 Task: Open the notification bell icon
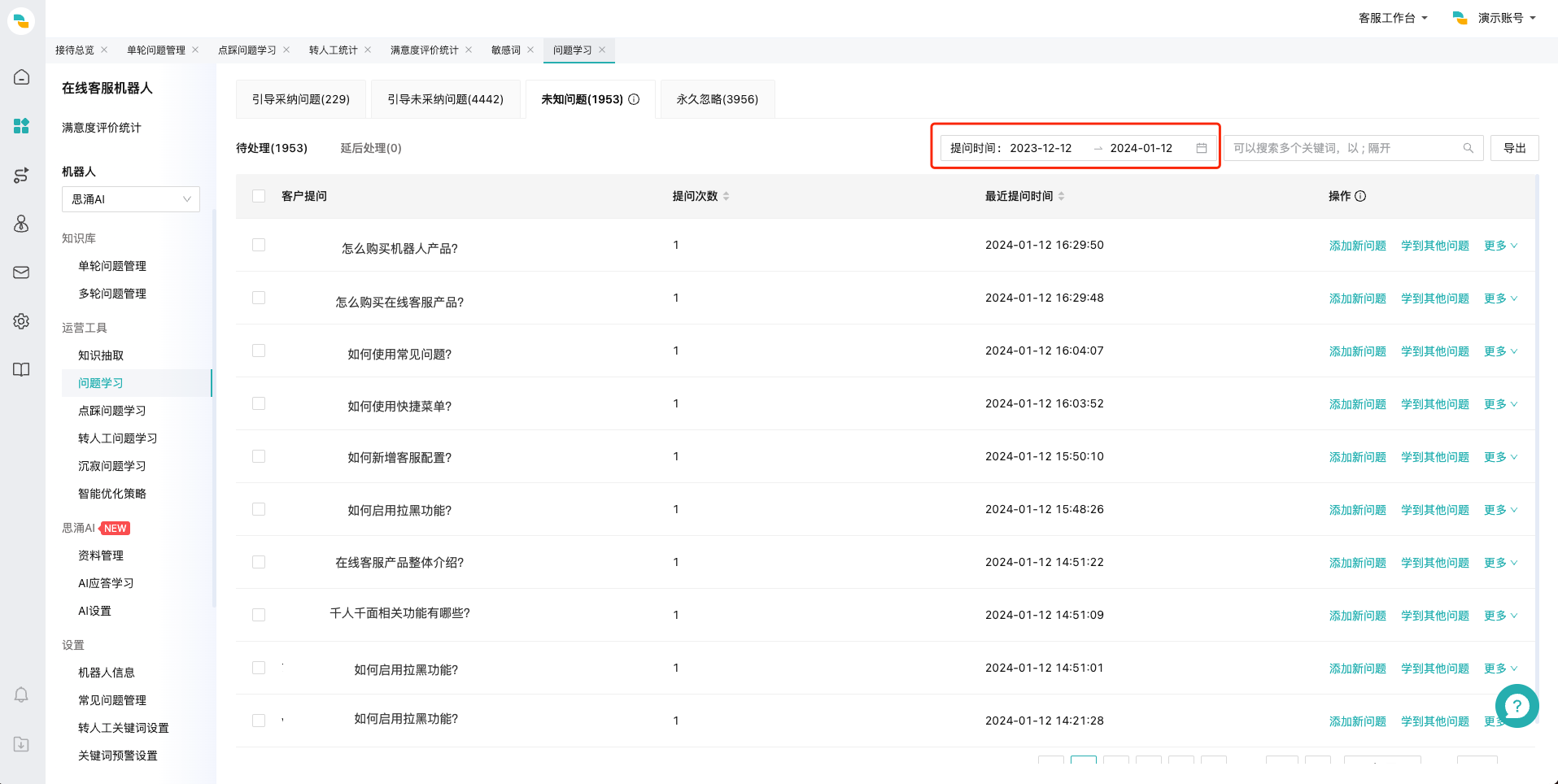point(22,695)
